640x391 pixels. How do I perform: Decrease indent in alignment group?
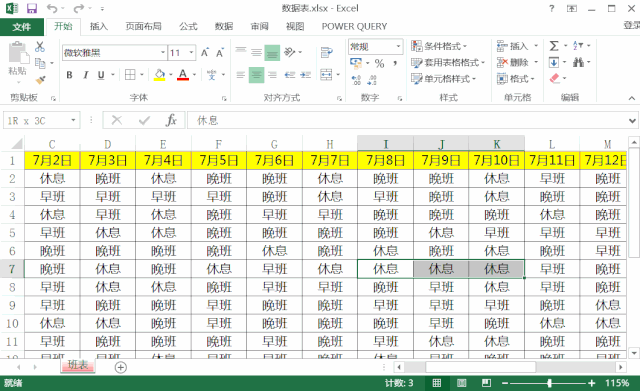[x=290, y=75]
